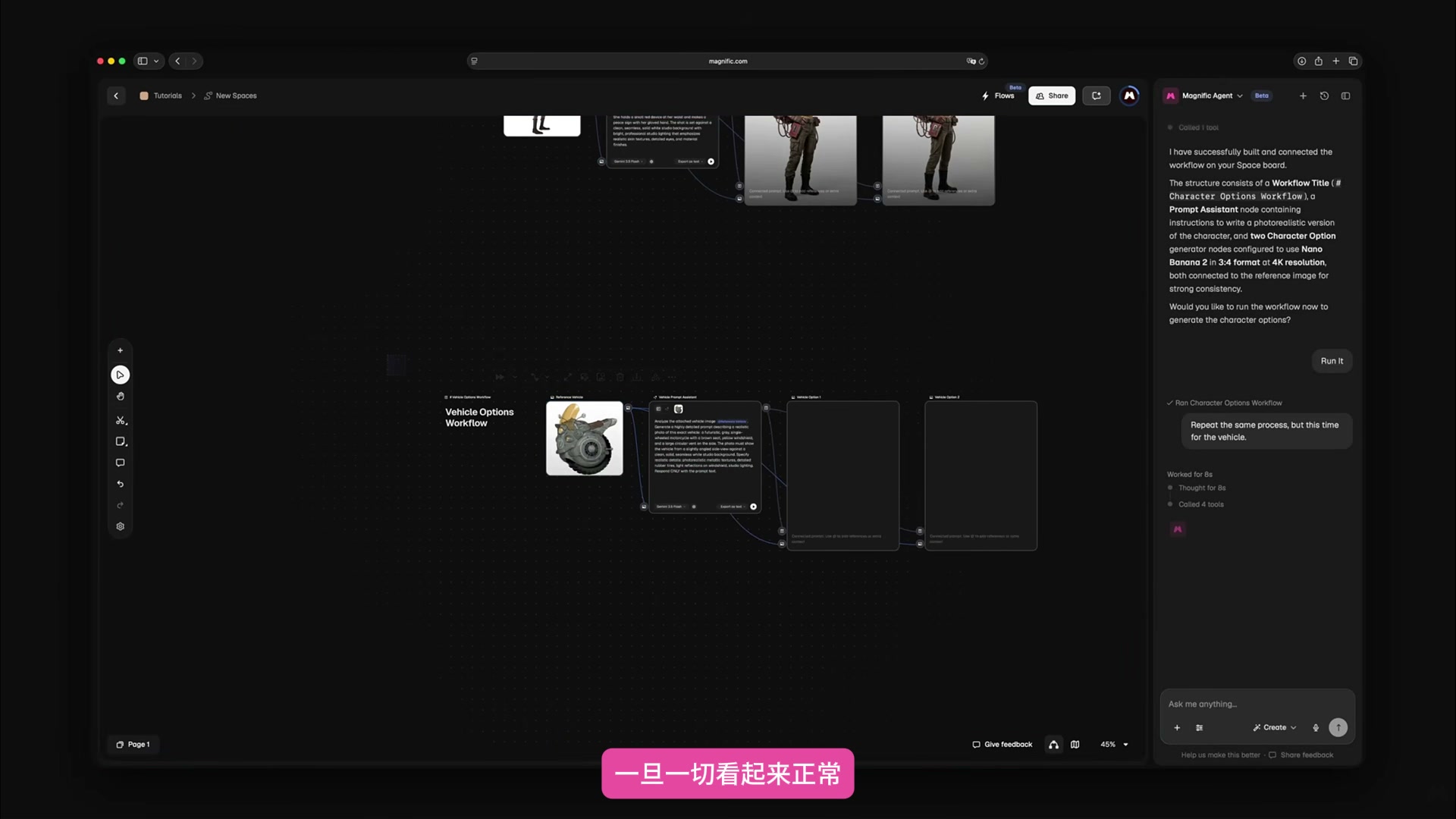Image resolution: width=1456 pixels, height=819 pixels.
Task: Select the reference vehicle image thumbnail
Action: tap(585, 438)
